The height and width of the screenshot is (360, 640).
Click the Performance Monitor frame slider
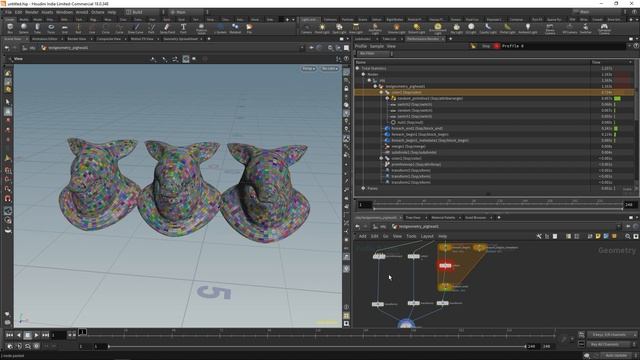[x=498, y=204]
